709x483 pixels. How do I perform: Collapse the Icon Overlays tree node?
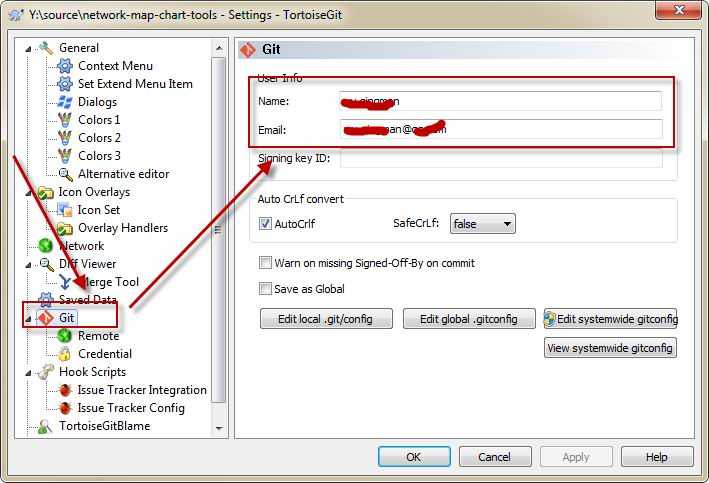coord(28,193)
